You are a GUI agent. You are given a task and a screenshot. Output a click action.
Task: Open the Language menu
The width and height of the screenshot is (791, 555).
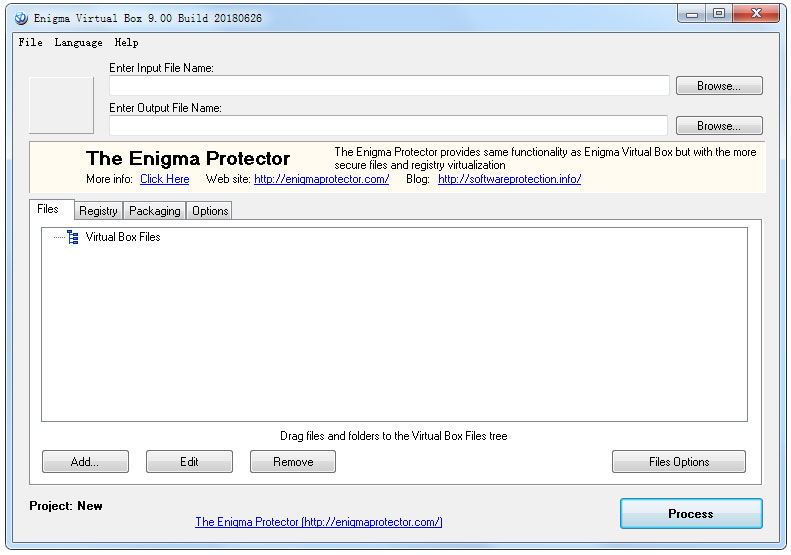[78, 42]
